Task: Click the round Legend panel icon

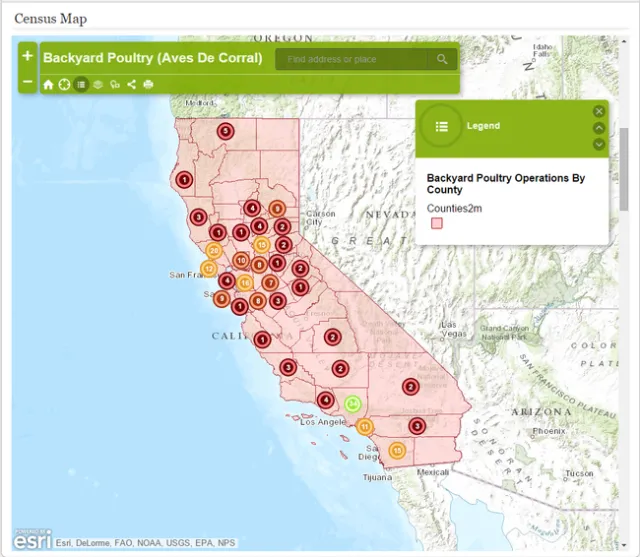Action: [x=441, y=126]
